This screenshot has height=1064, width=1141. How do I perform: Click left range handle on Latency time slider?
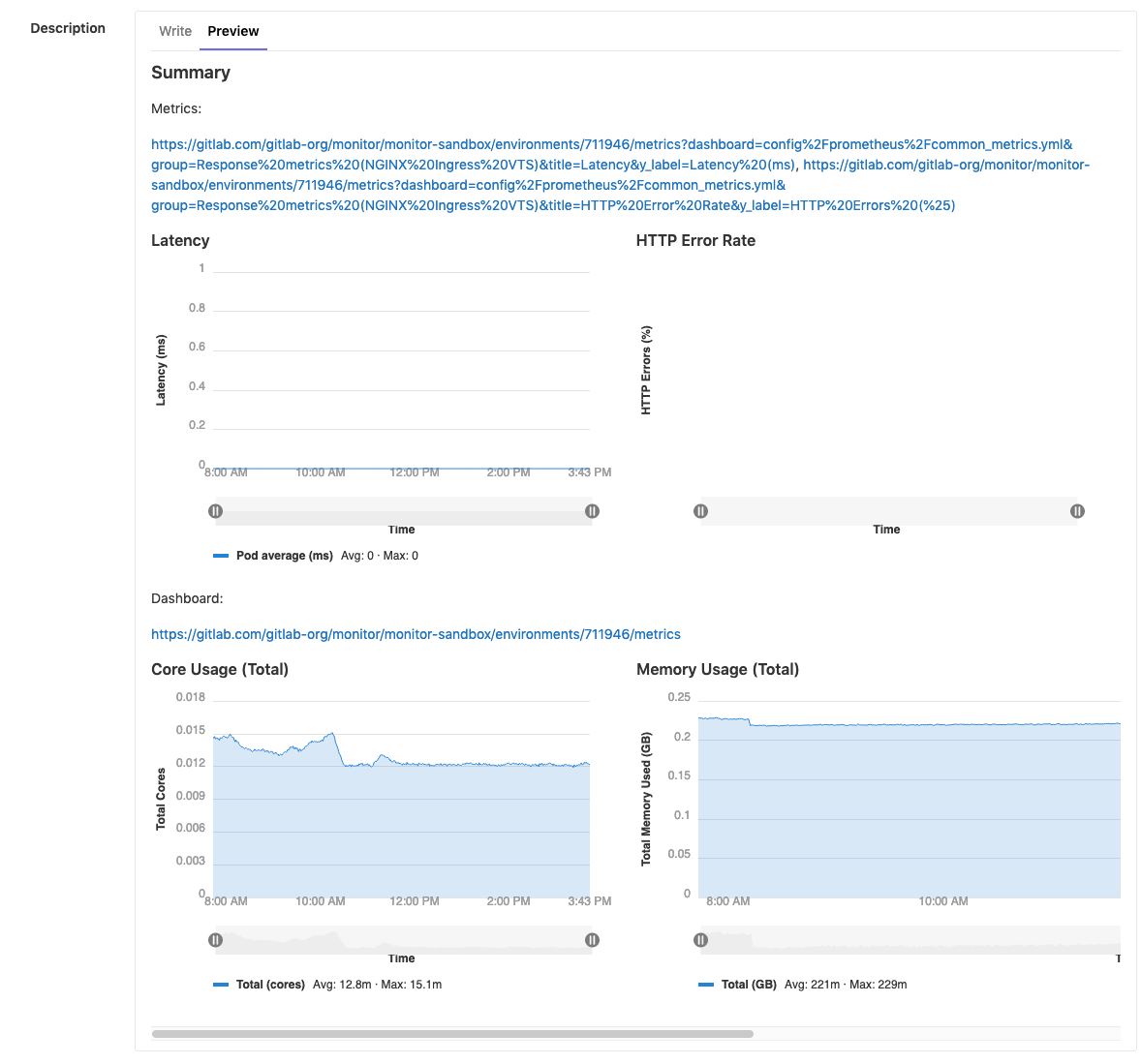[x=216, y=510]
